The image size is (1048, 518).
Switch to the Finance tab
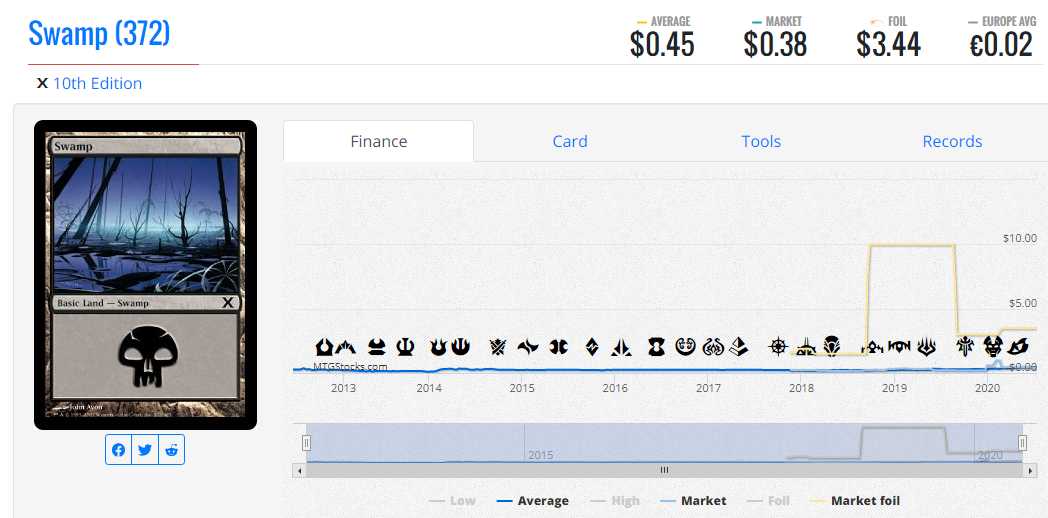click(378, 141)
